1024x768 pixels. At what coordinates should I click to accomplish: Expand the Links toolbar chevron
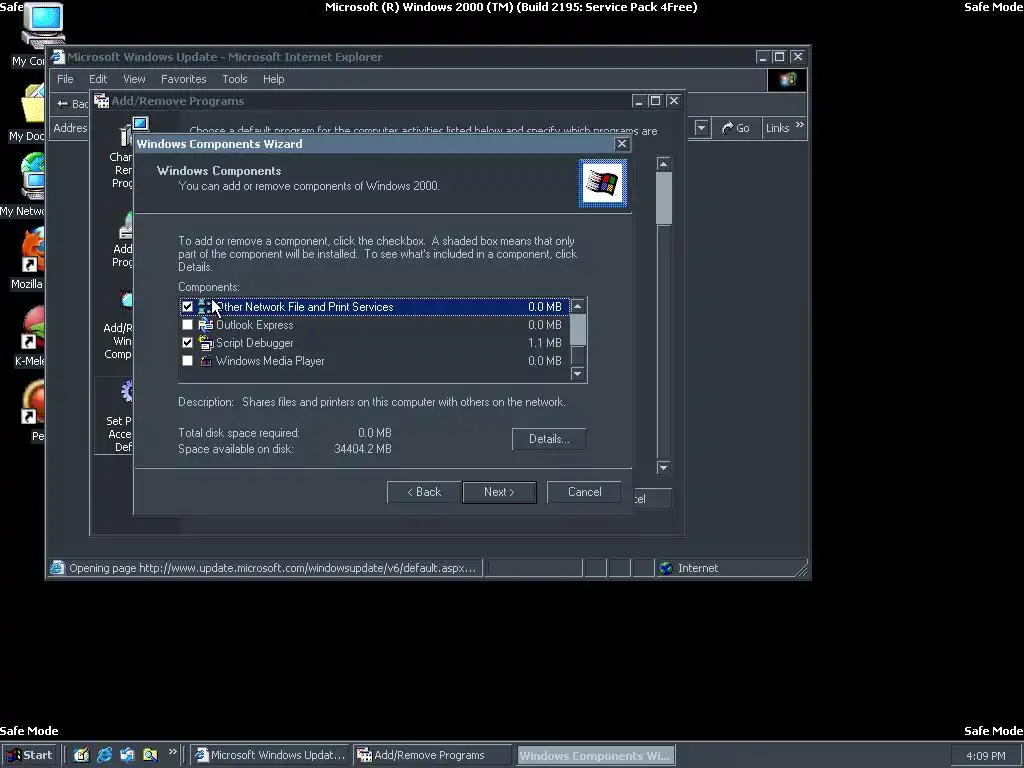click(x=800, y=125)
